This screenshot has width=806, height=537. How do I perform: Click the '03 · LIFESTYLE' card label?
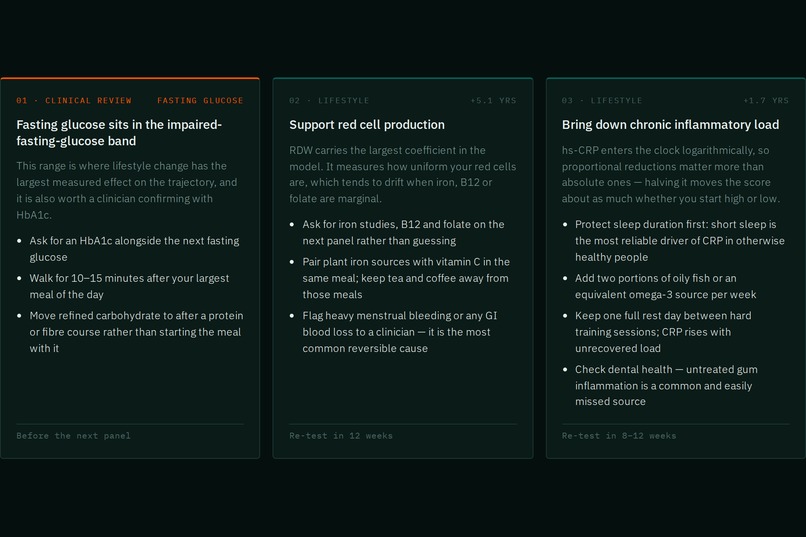602,101
